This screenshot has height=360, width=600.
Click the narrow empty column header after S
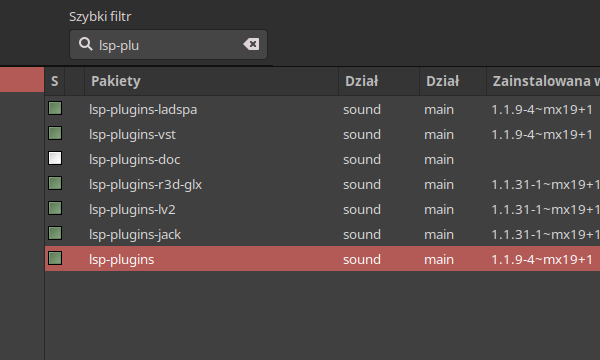[x=75, y=81]
